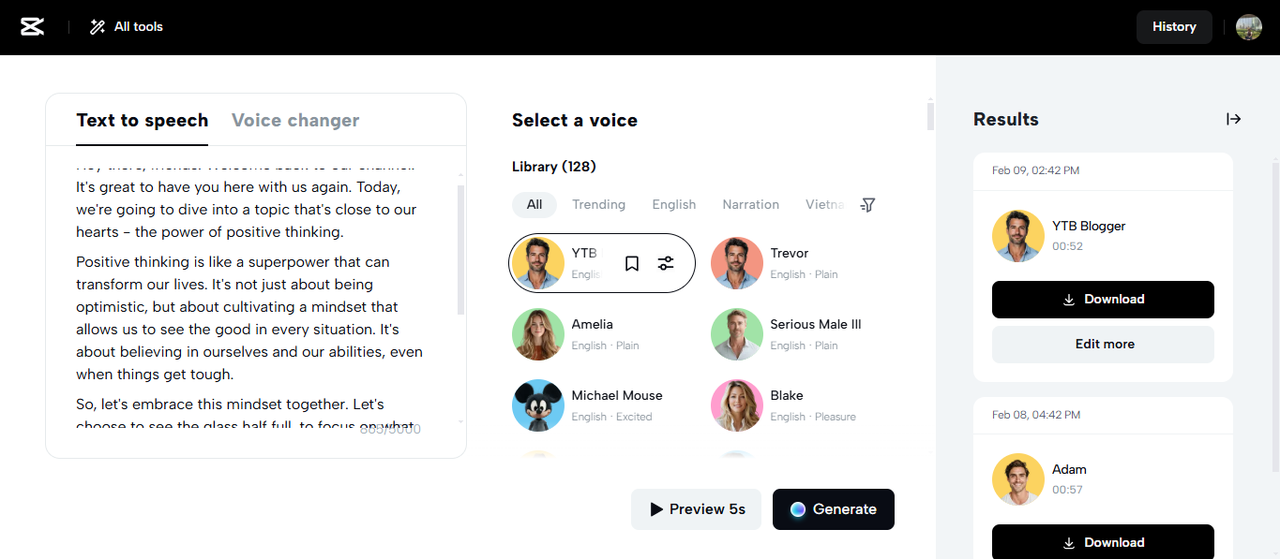Play the Preview 5s sample
This screenshot has width=1280, height=559.
696,509
